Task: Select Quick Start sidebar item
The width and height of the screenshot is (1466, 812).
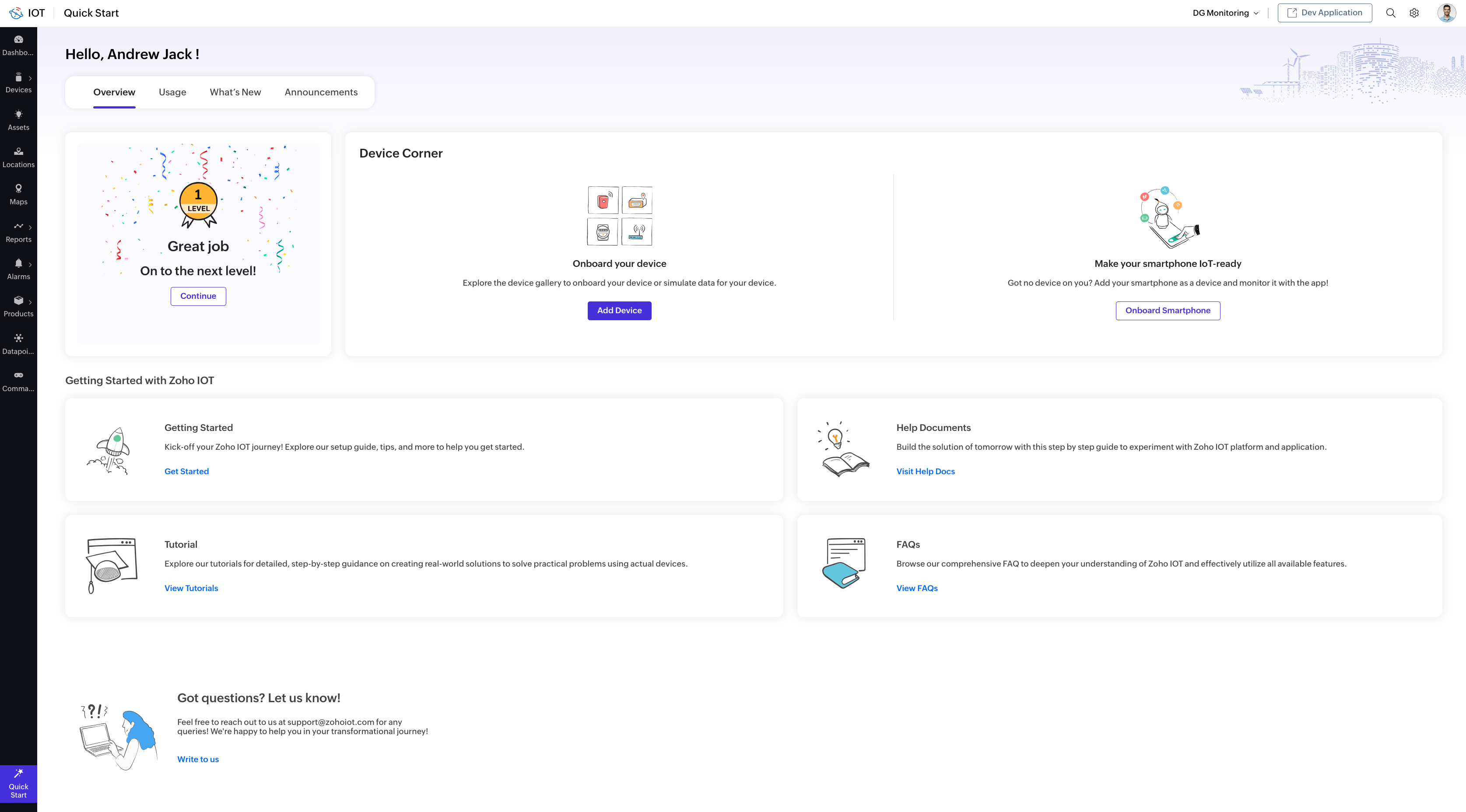Action: 18,784
